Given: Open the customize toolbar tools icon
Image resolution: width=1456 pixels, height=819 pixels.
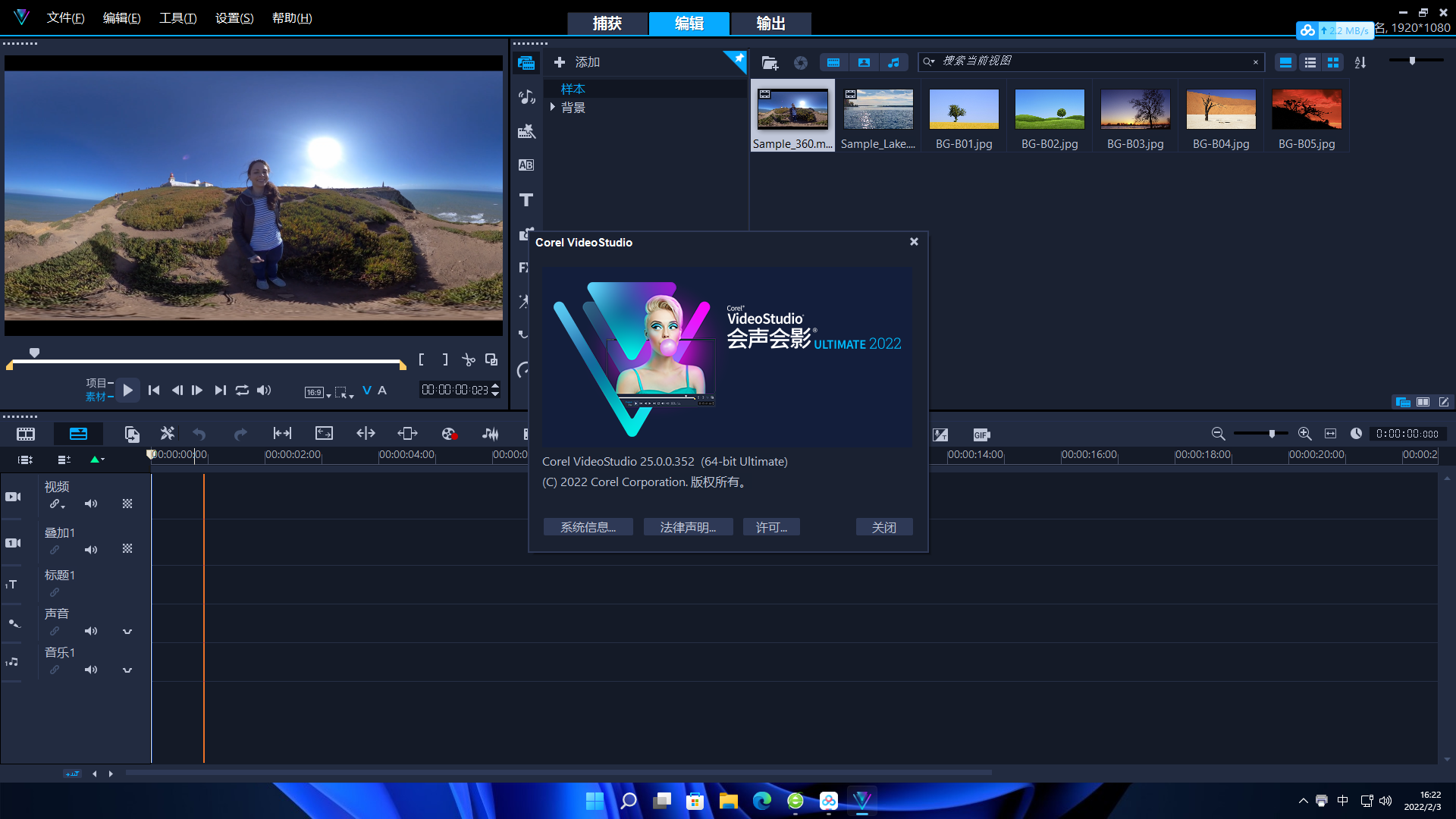Looking at the screenshot, I should 167,433.
